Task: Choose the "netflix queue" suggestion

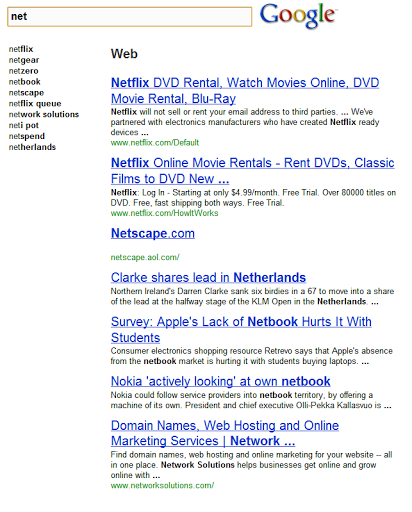Action: pyautogui.click(x=35, y=104)
